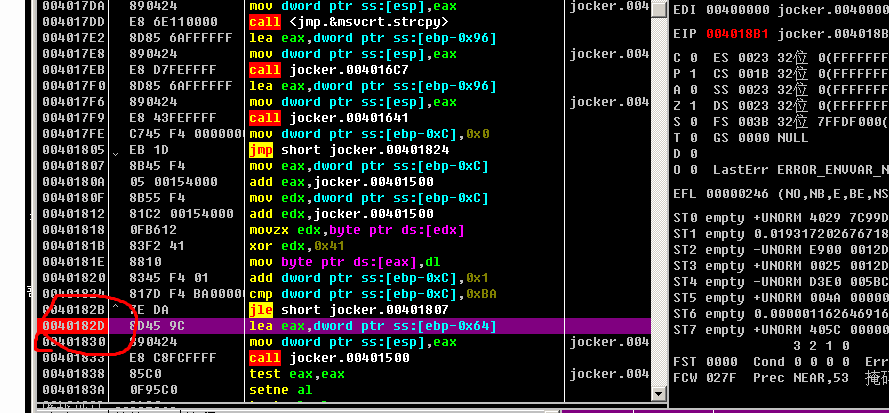Viewport: 889px width, 413px height.
Task: Select the add edx,jocker.00401500 instruction
Action: coord(341,214)
